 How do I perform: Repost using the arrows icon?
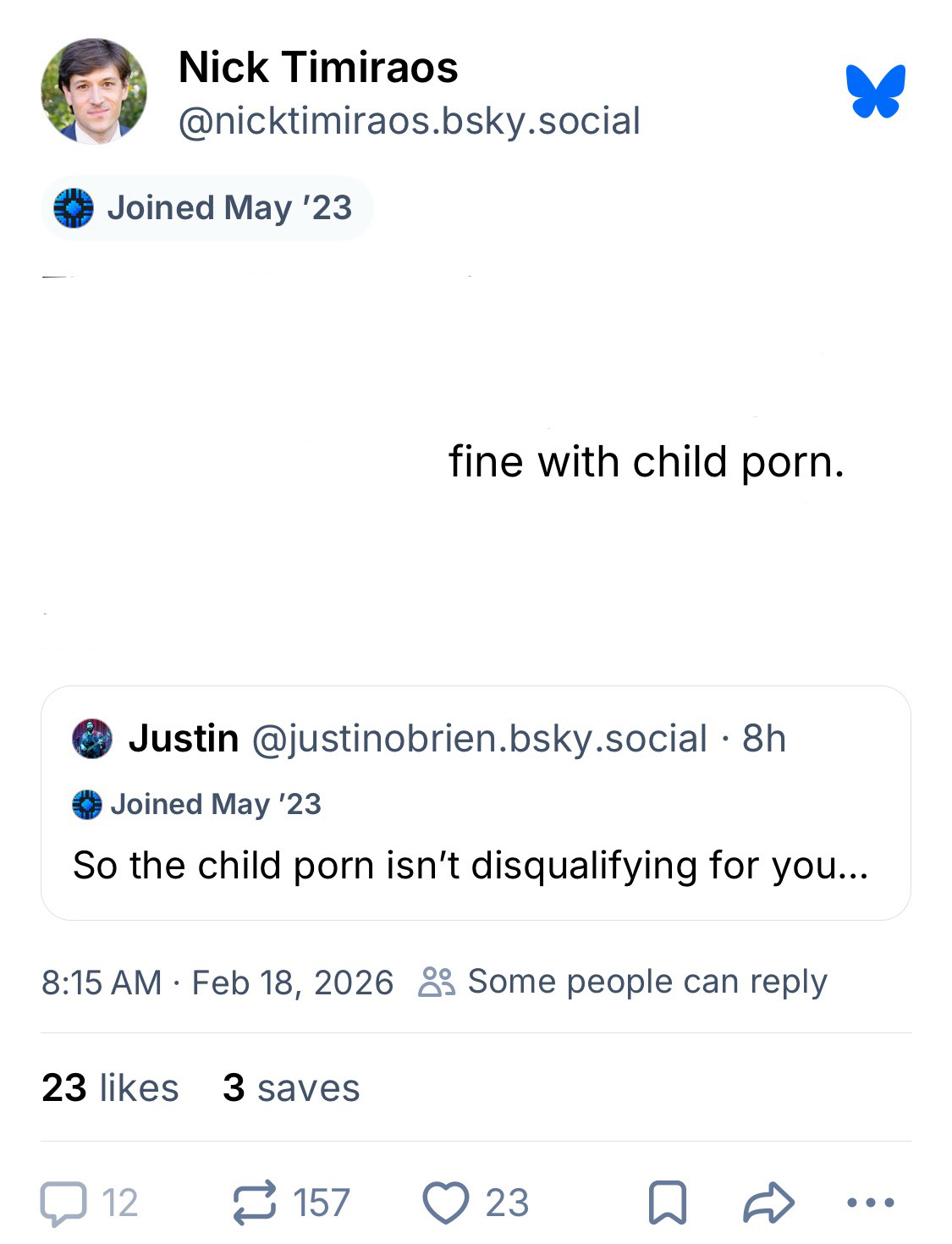tap(256, 1203)
